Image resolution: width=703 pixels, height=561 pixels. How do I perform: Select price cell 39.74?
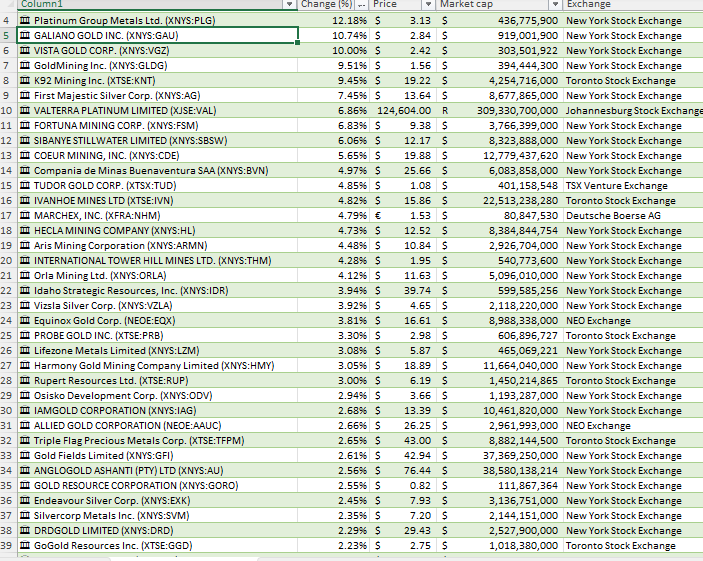point(402,291)
